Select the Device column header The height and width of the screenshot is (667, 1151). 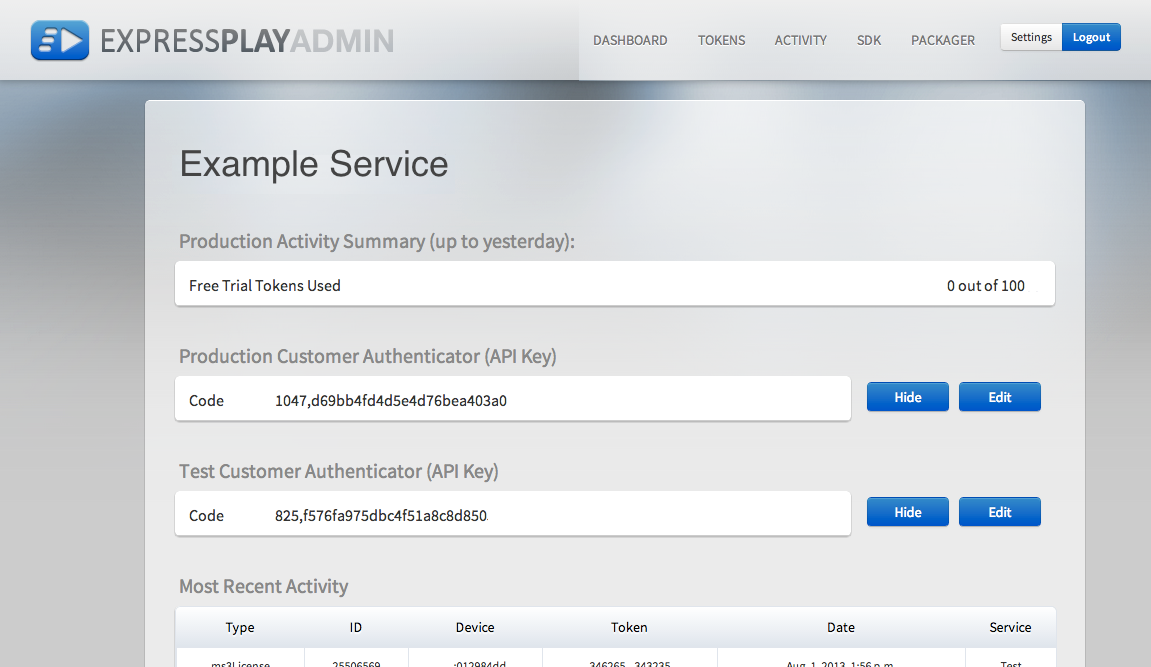click(x=475, y=627)
